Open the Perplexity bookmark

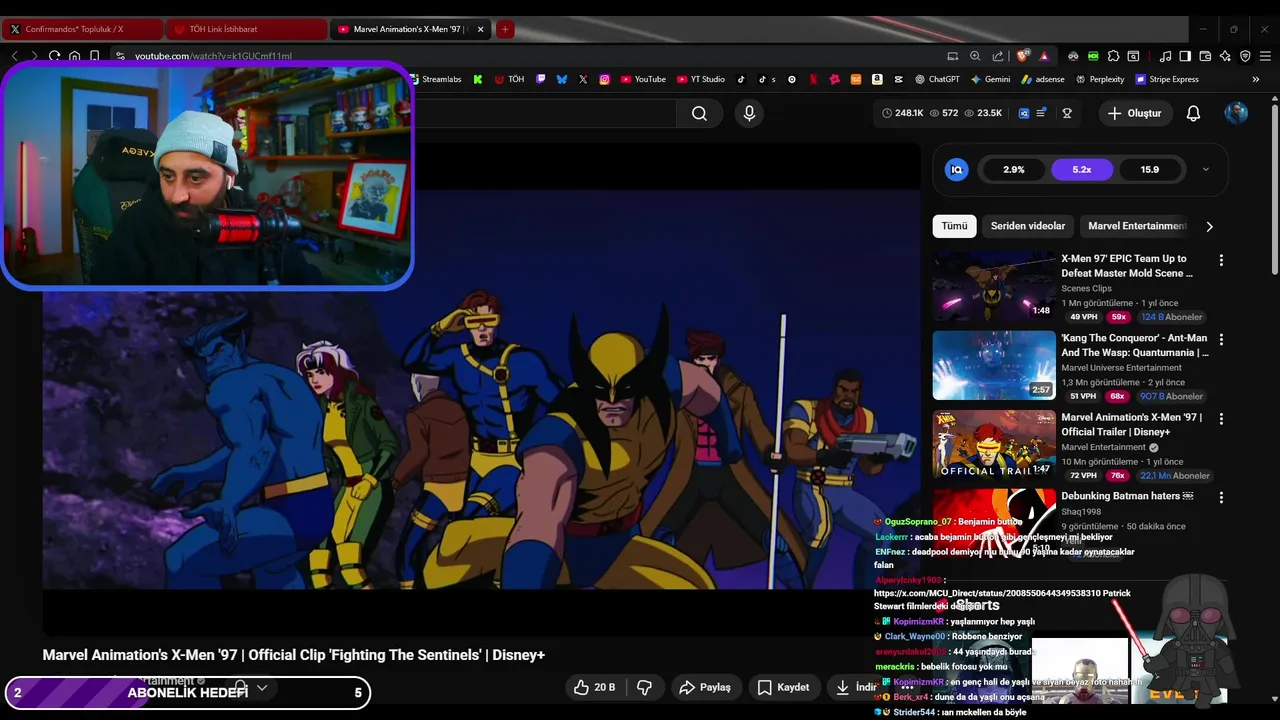(1100, 79)
